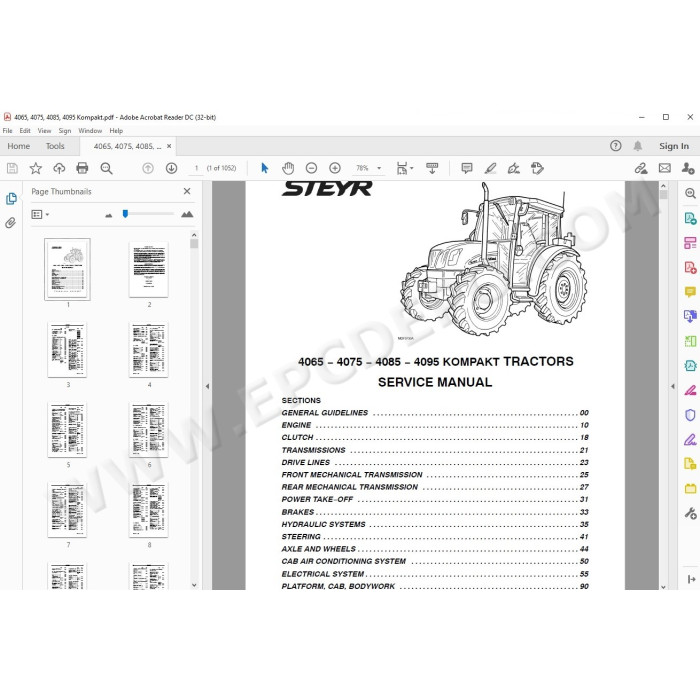Open the yellow Comment tool in right pane

click(x=690, y=292)
